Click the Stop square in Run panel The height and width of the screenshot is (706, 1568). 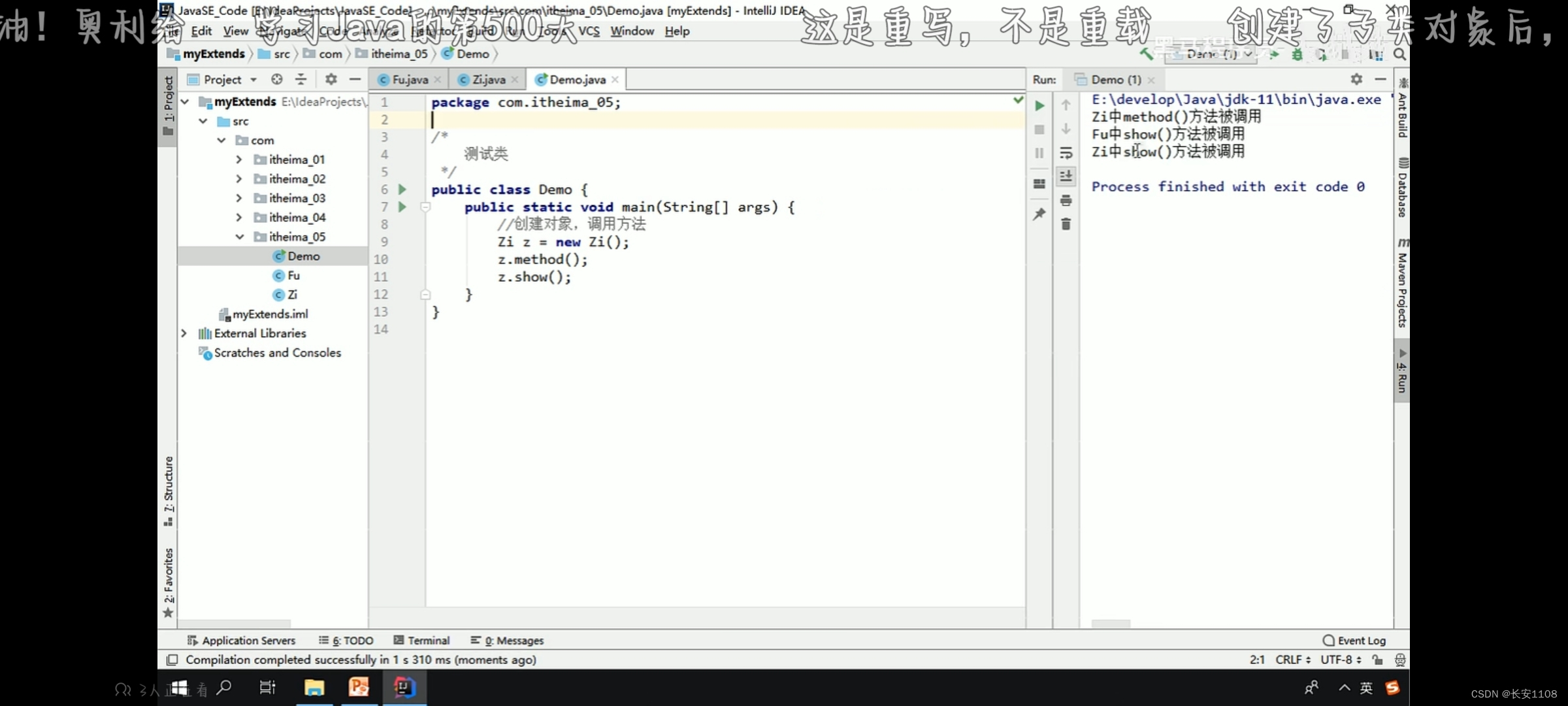click(x=1039, y=129)
